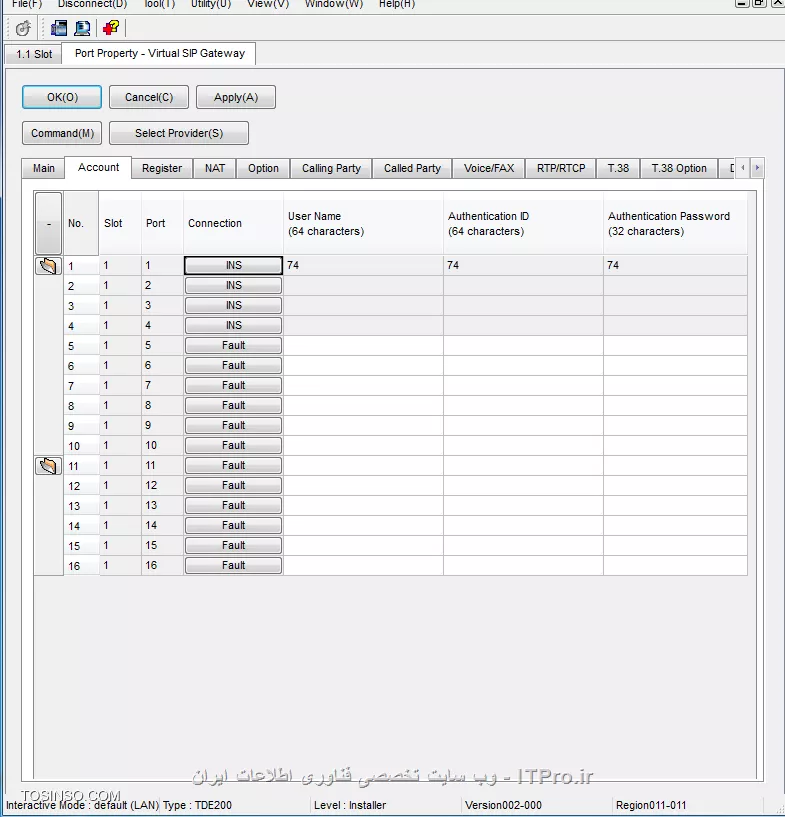
Task: Switch to the T.38 tab
Action: click(618, 168)
